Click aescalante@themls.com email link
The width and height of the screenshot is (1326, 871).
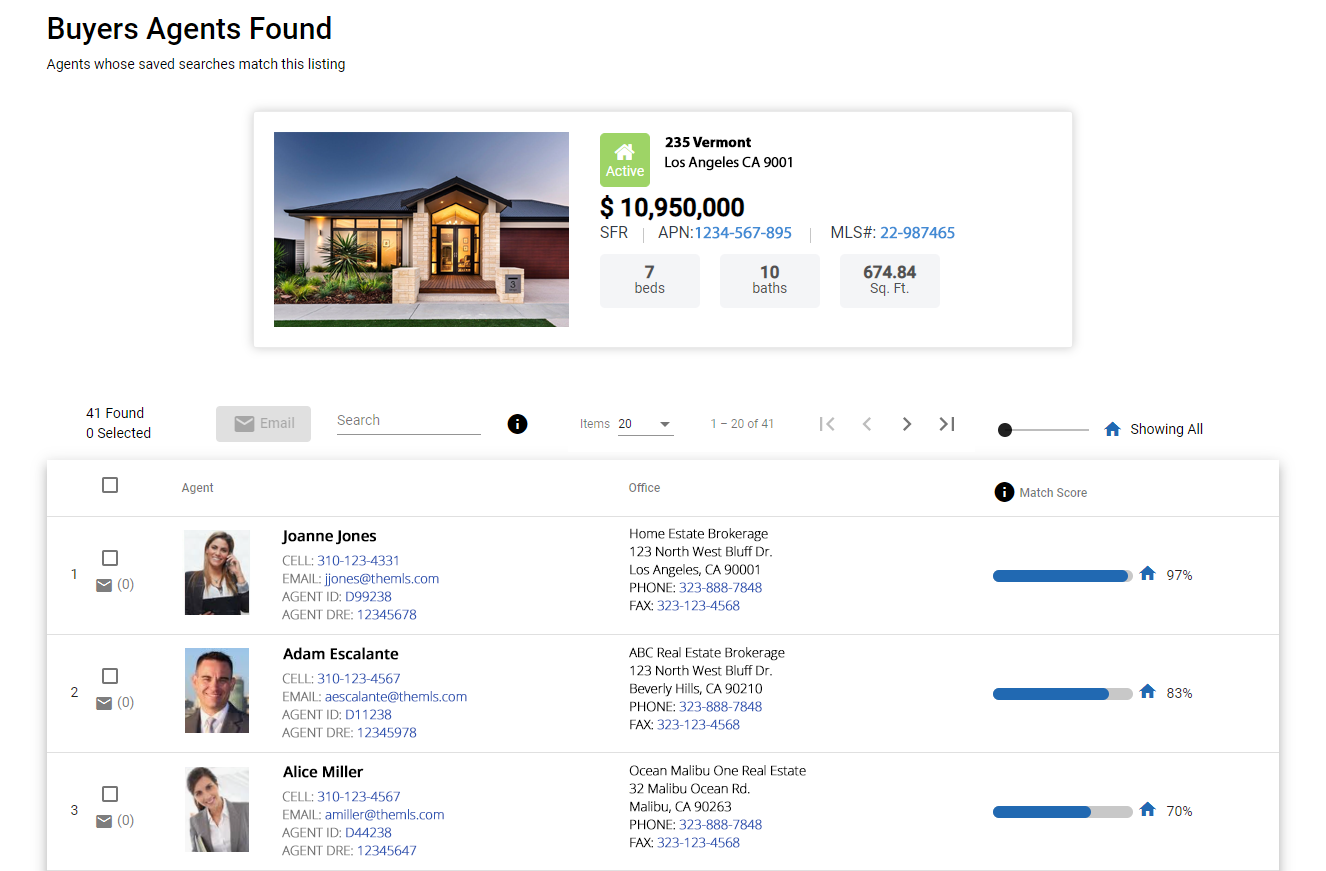pos(396,697)
